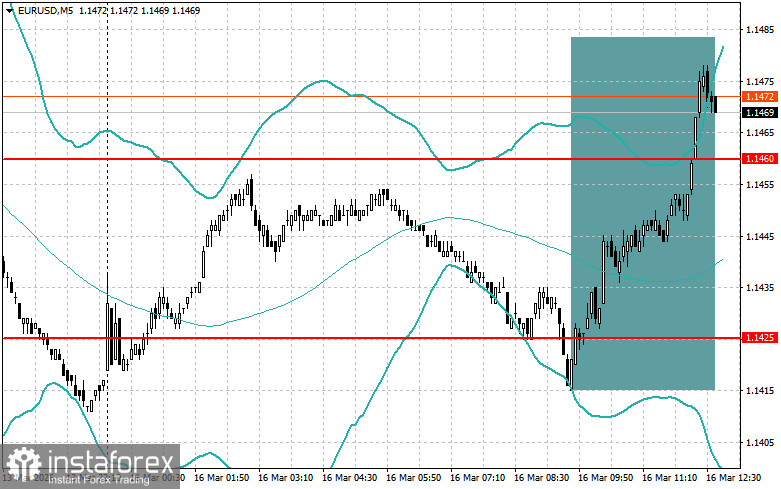Select the orange horizontal line at 1.1472
The width and height of the screenshot is (781, 489).
[371, 96]
